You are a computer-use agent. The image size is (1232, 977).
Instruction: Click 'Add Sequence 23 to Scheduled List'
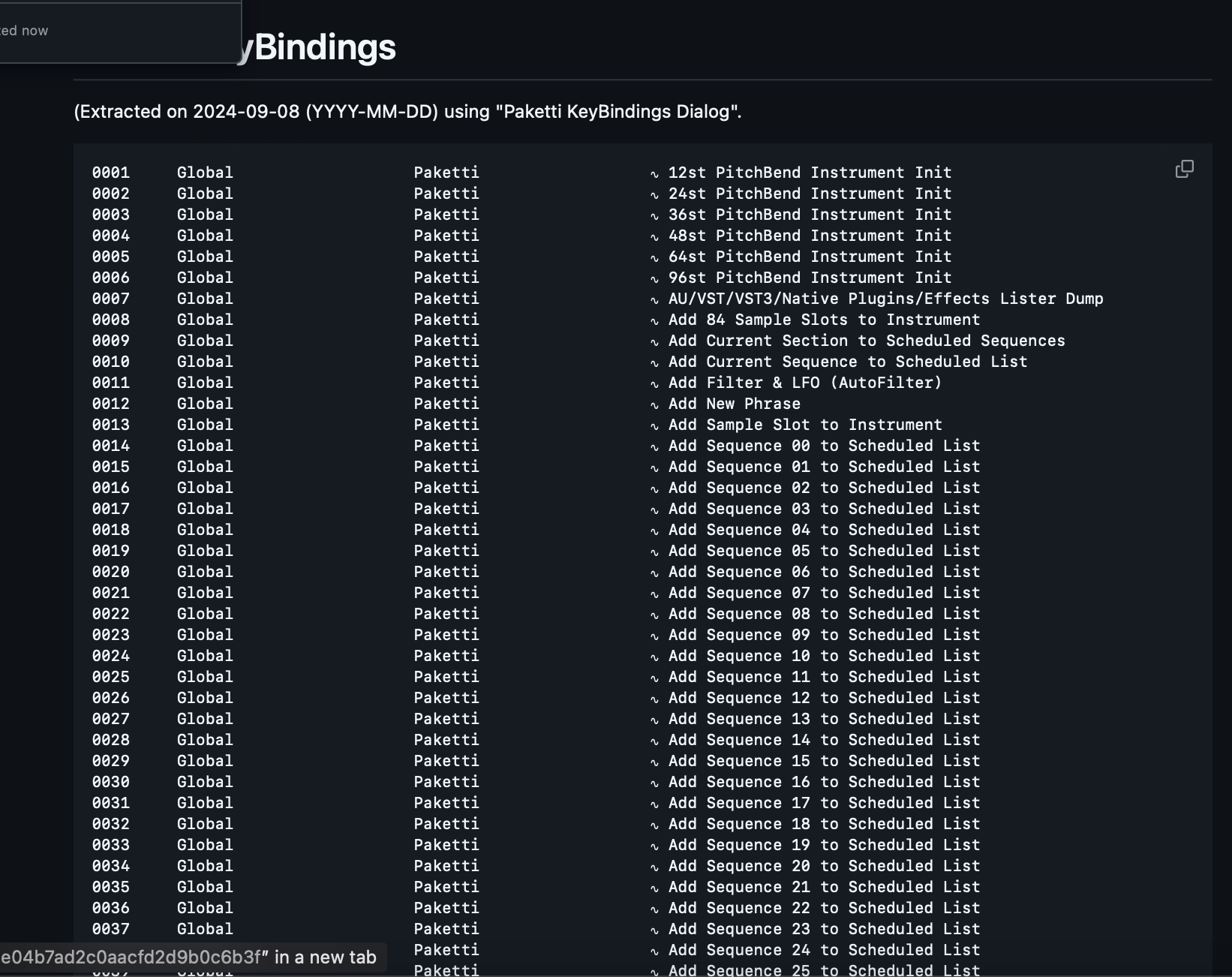click(824, 929)
